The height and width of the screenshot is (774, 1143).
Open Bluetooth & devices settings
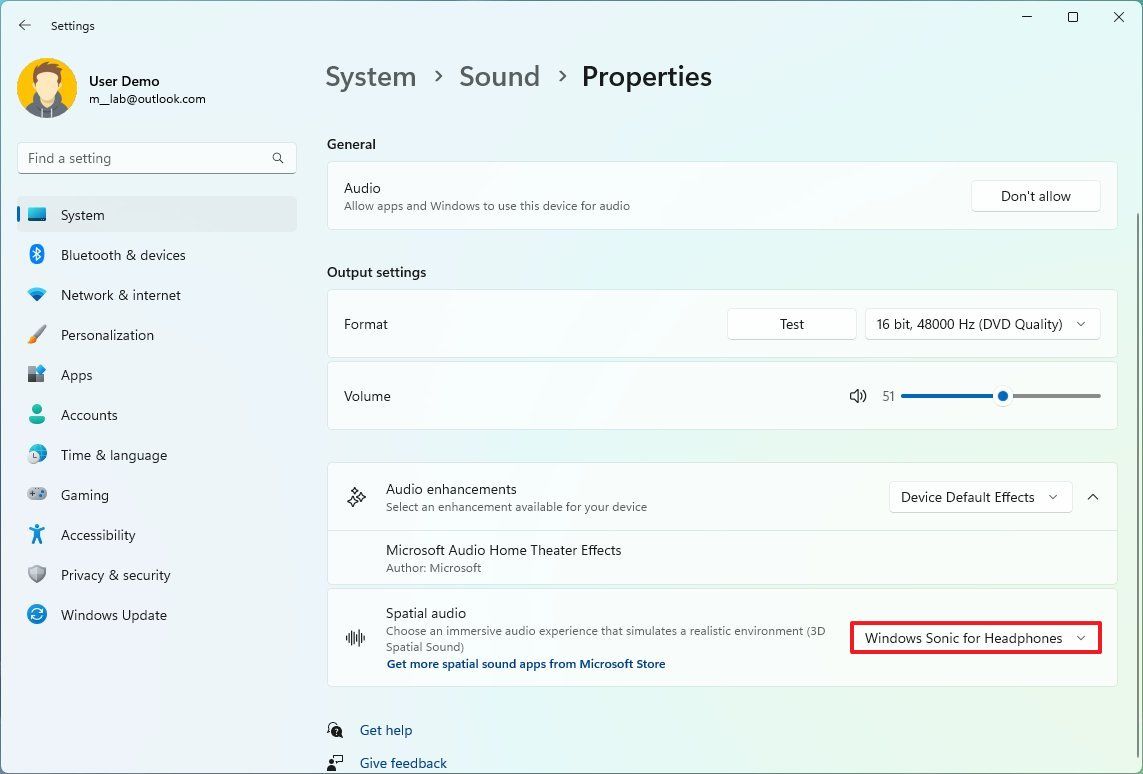click(122, 255)
